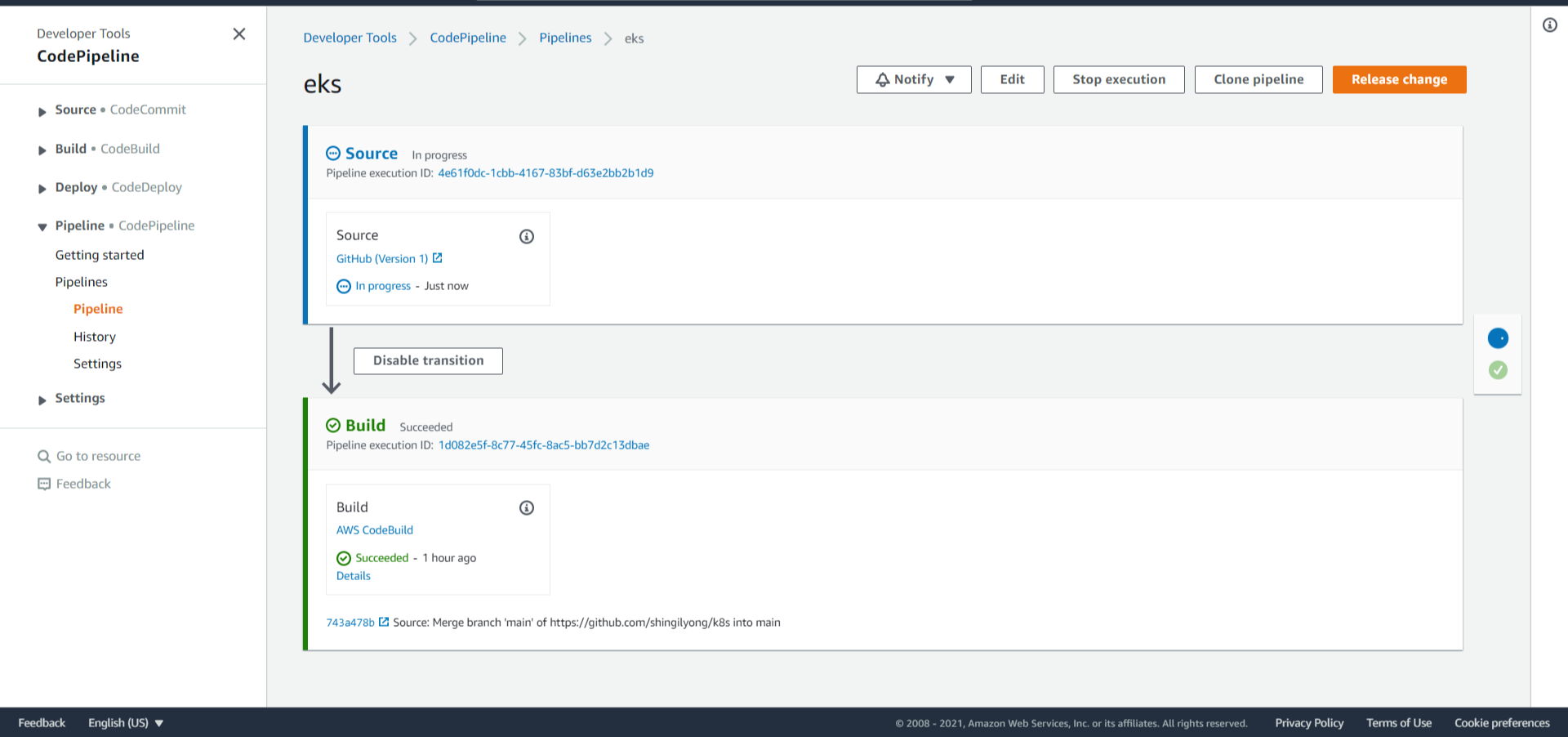Open commit 743a478b link
The width and height of the screenshot is (1568, 737).
coord(350,623)
